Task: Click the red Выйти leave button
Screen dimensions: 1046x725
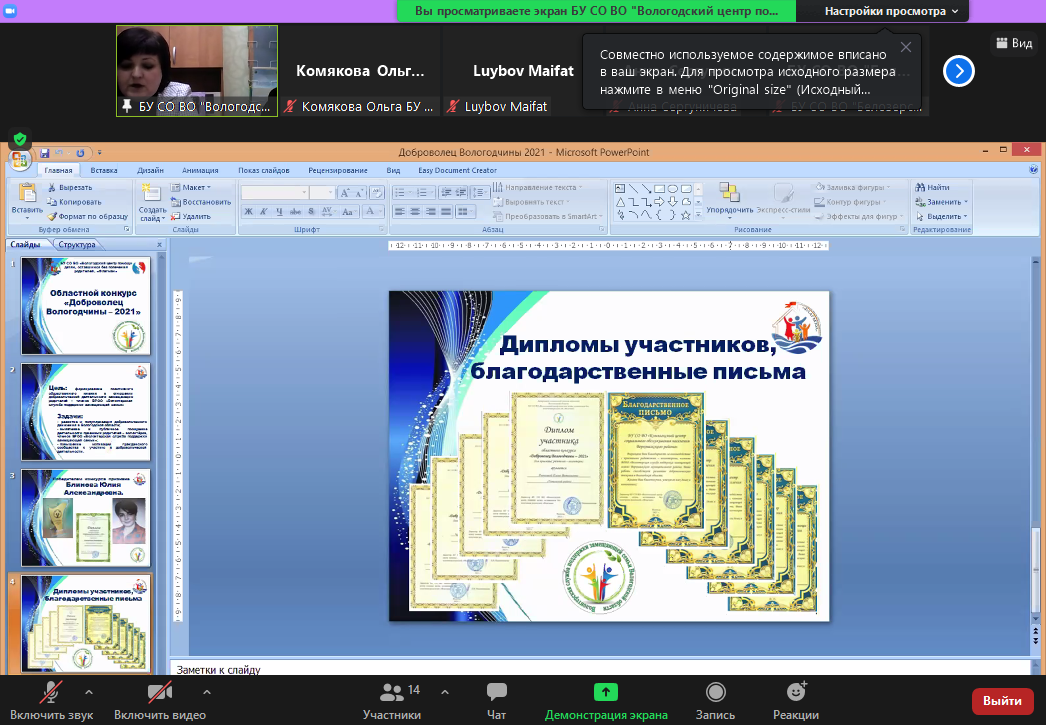Action: (1002, 701)
